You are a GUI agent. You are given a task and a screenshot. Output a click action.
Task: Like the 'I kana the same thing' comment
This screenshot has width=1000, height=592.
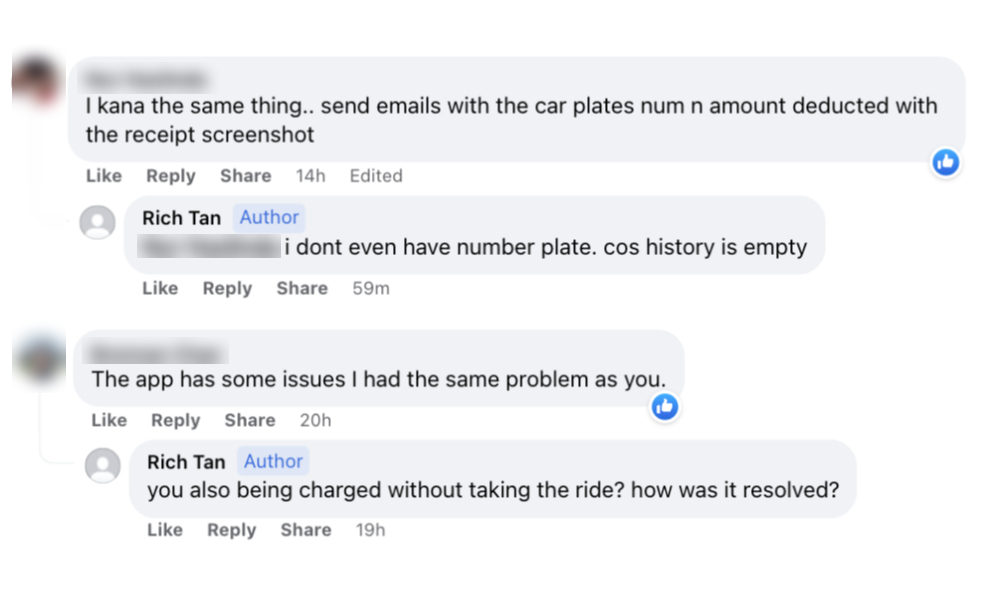click(x=104, y=176)
